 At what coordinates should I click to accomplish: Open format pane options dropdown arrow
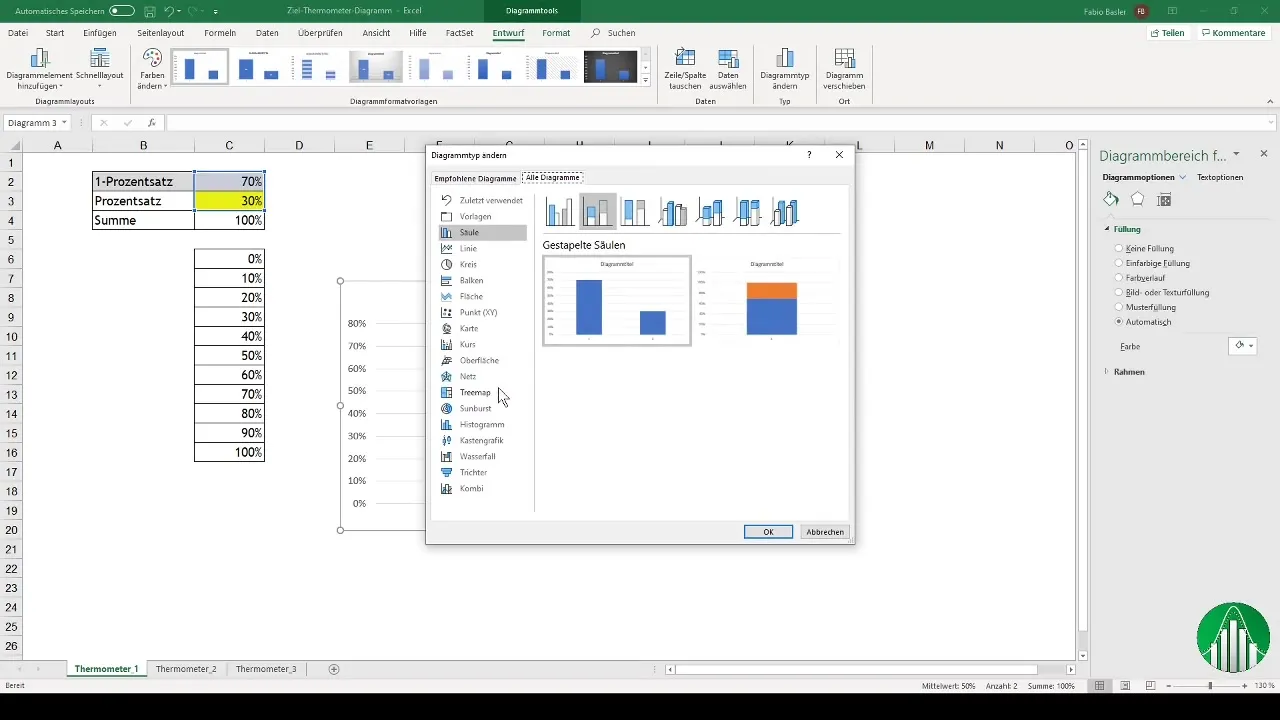click(x=1237, y=154)
